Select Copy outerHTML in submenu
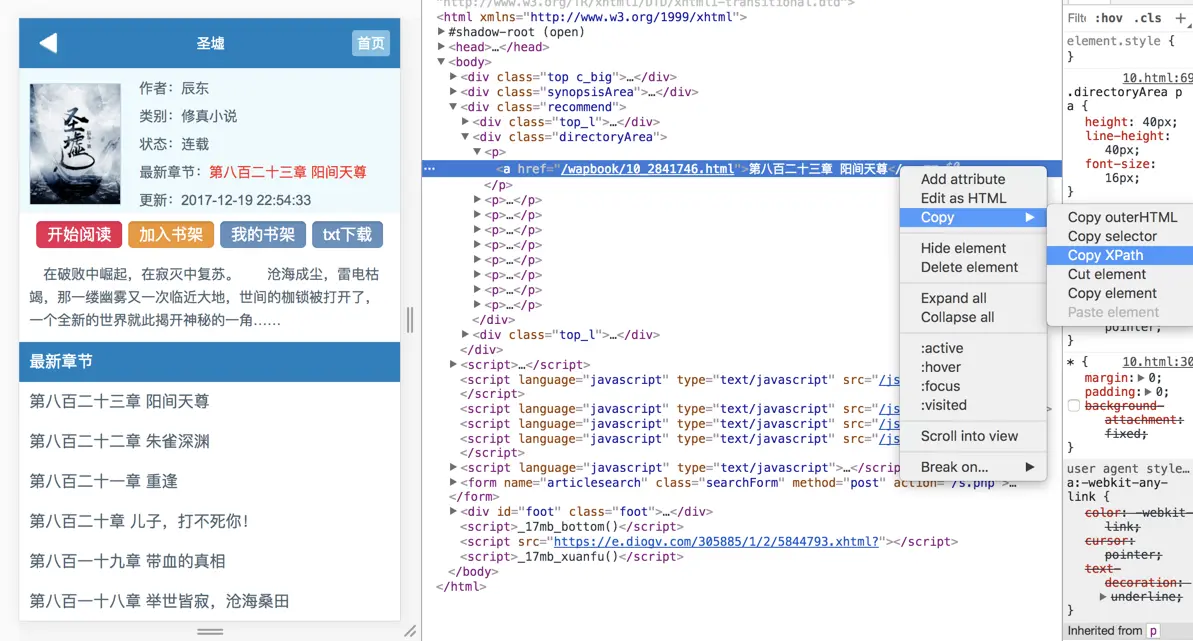The width and height of the screenshot is (1193, 641). 1121,217
